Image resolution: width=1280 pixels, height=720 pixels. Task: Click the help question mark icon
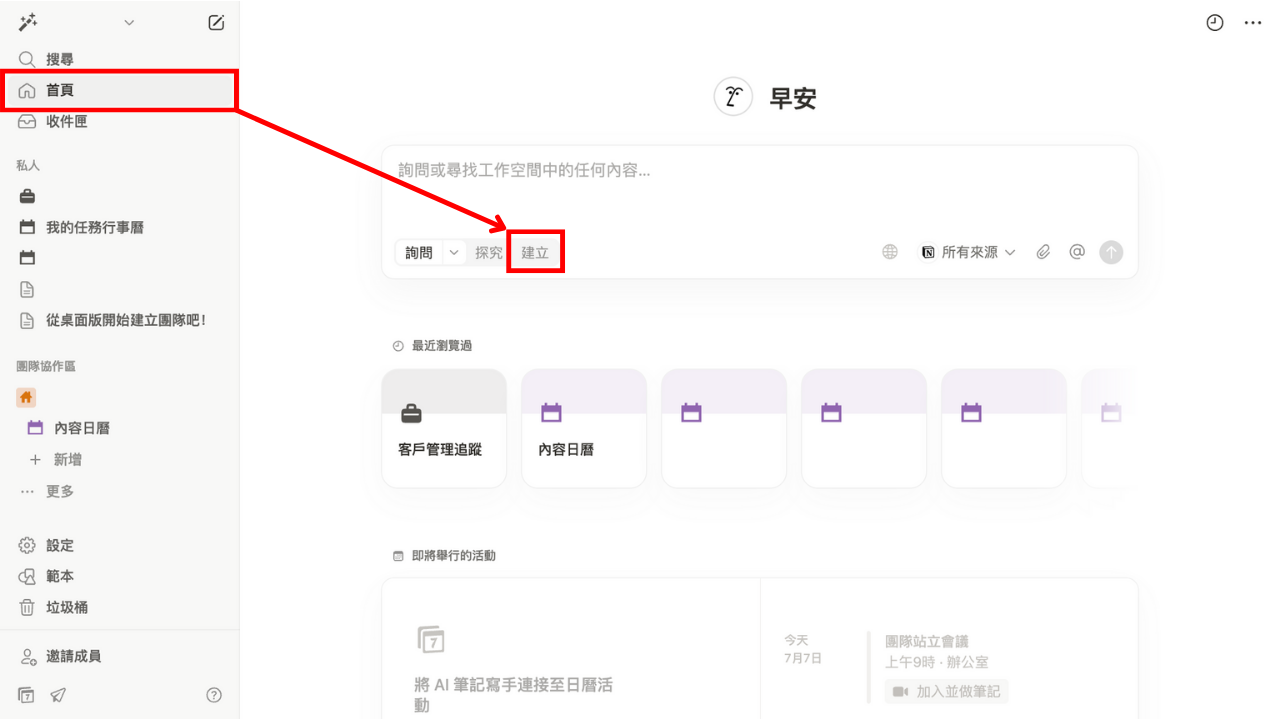click(214, 695)
